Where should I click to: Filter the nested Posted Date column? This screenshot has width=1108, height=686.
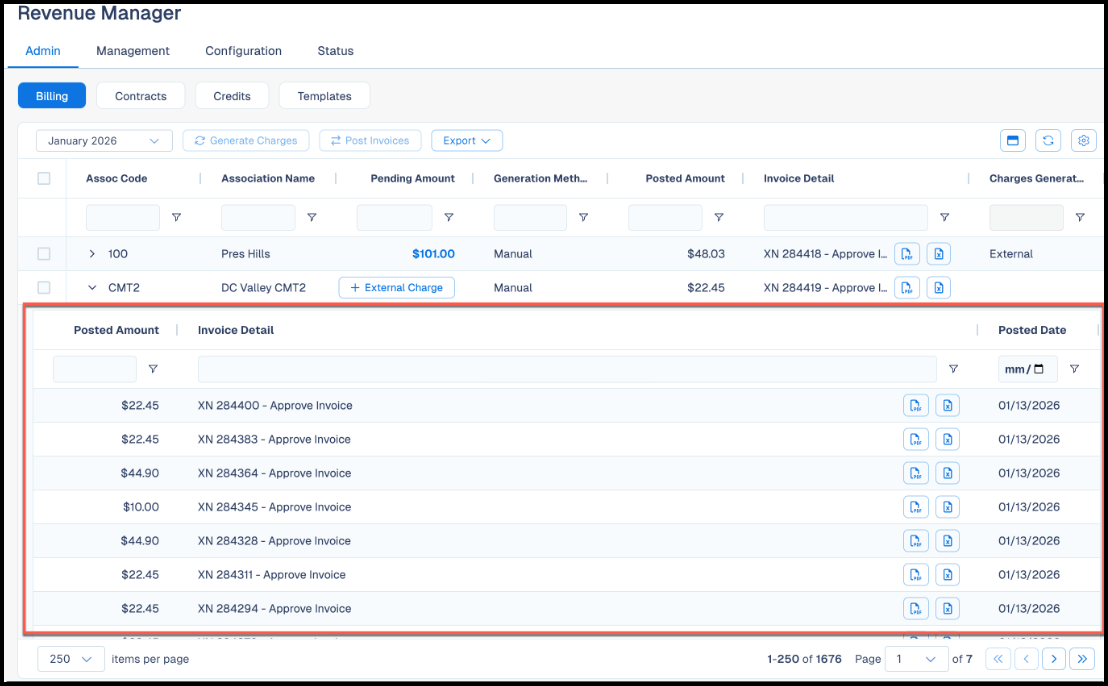coord(1074,369)
